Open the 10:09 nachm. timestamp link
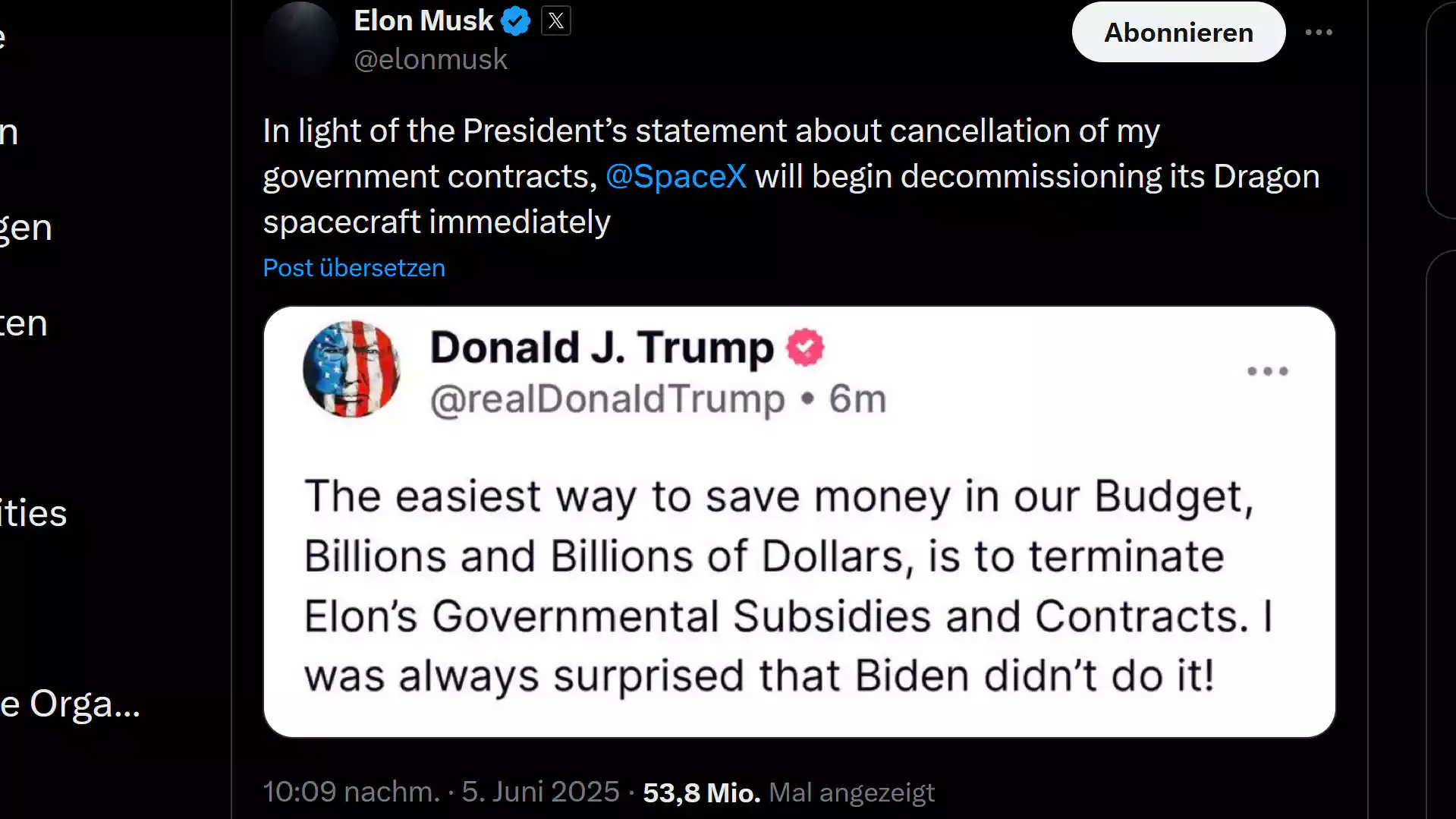 pos(351,792)
